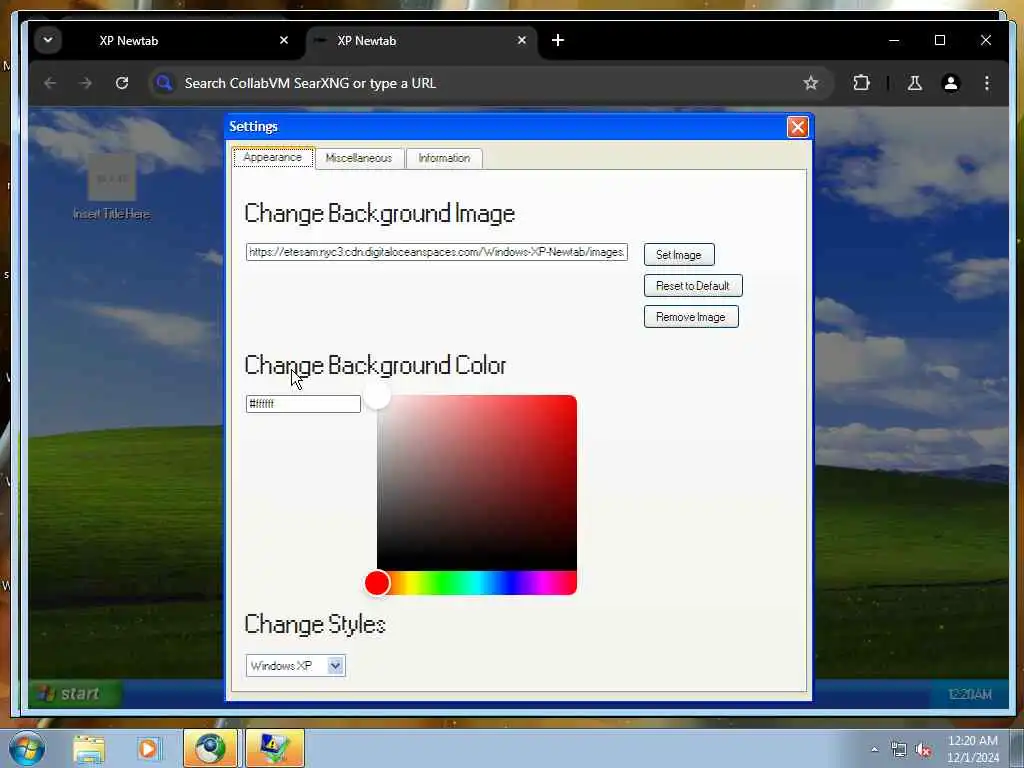The height and width of the screenshot is (768, 1024).
Task: Go back with the browser back arrow
Action: [50, 83]
